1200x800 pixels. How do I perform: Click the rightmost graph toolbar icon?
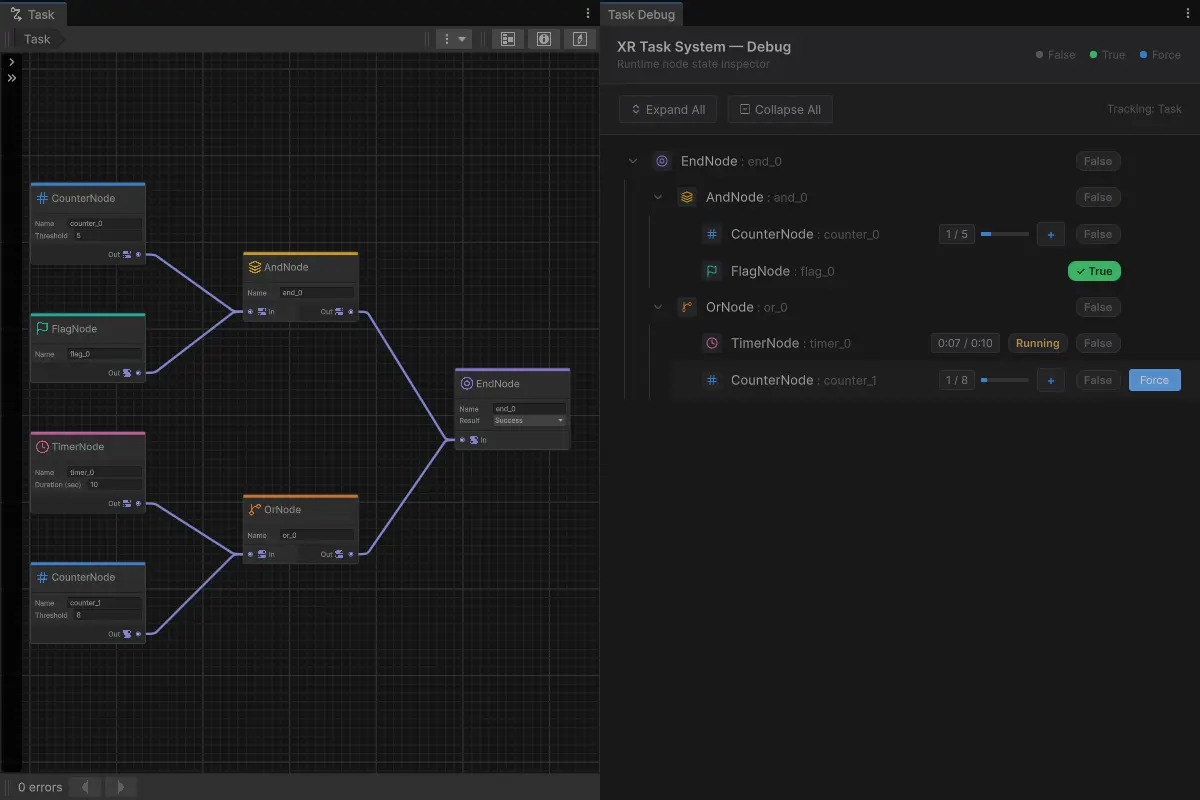(580, 39)
